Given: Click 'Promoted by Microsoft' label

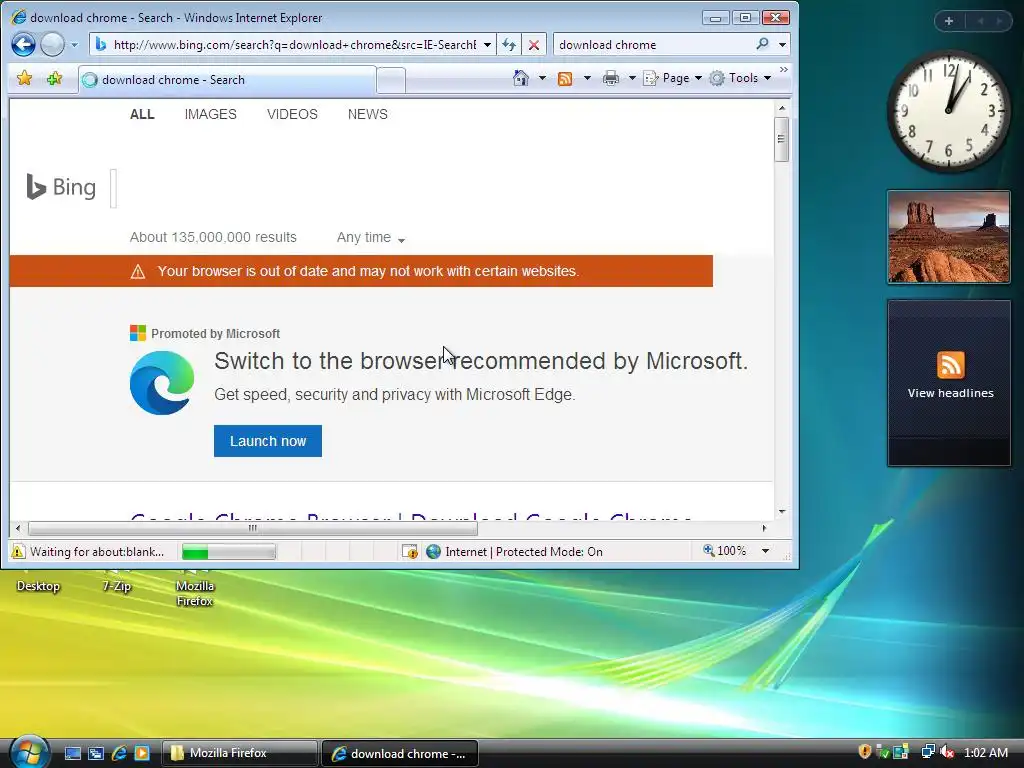Looking at the screenshot, I should pos(216,334).
